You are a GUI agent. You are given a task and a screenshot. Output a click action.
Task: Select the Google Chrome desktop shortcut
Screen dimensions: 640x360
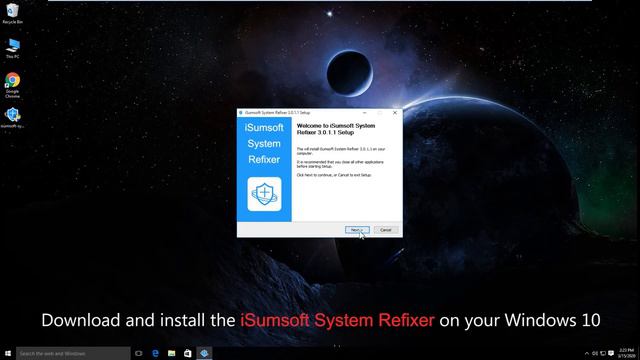click(13, 85)
